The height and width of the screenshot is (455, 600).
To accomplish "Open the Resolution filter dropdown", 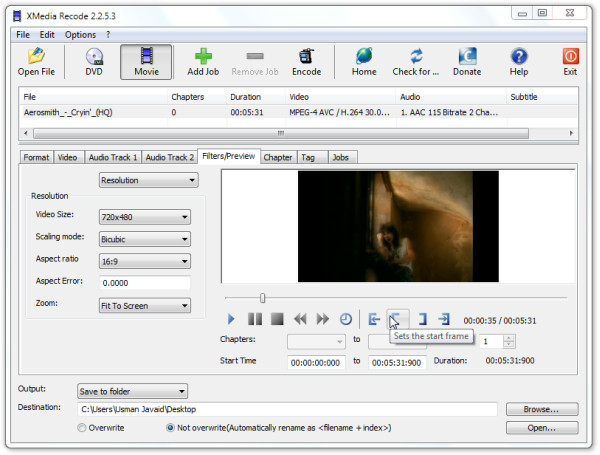I will pyautogui.click(x=148, y=180).
